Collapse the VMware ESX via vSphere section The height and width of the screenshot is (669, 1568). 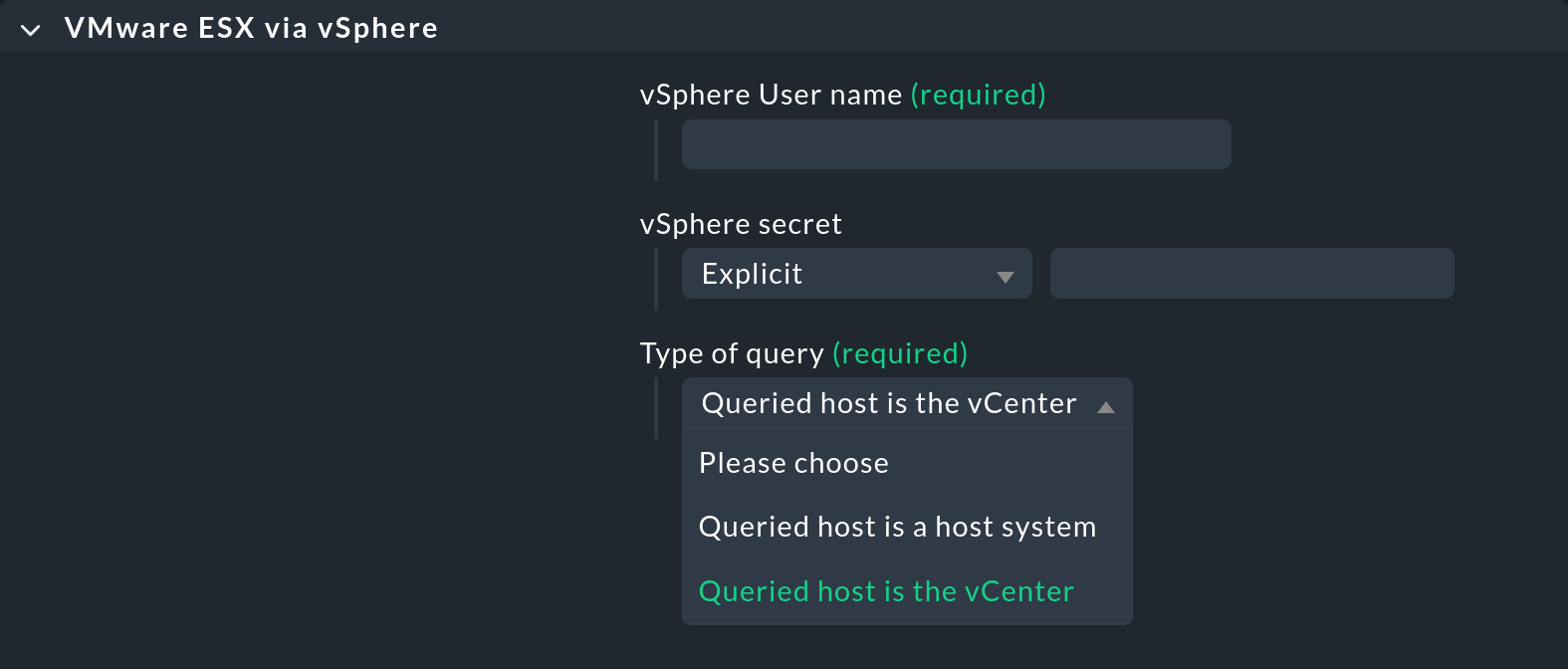click(x=31, y=30)
